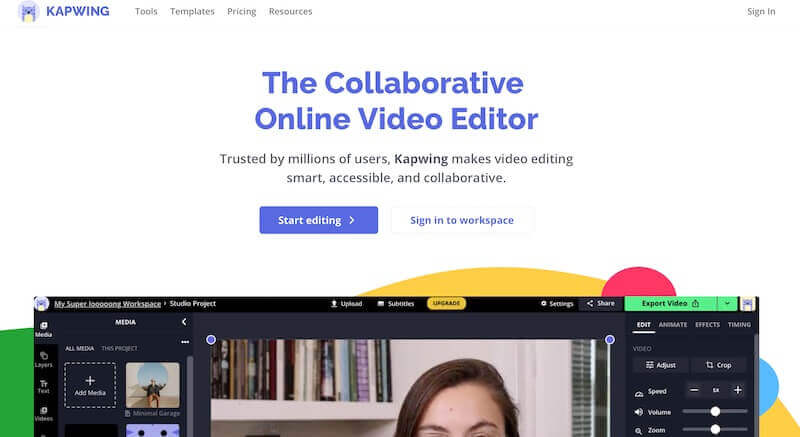Viewport: 800px width, 437px height.
Task: Click the Export Video button
Action: (x=670, y=303)
